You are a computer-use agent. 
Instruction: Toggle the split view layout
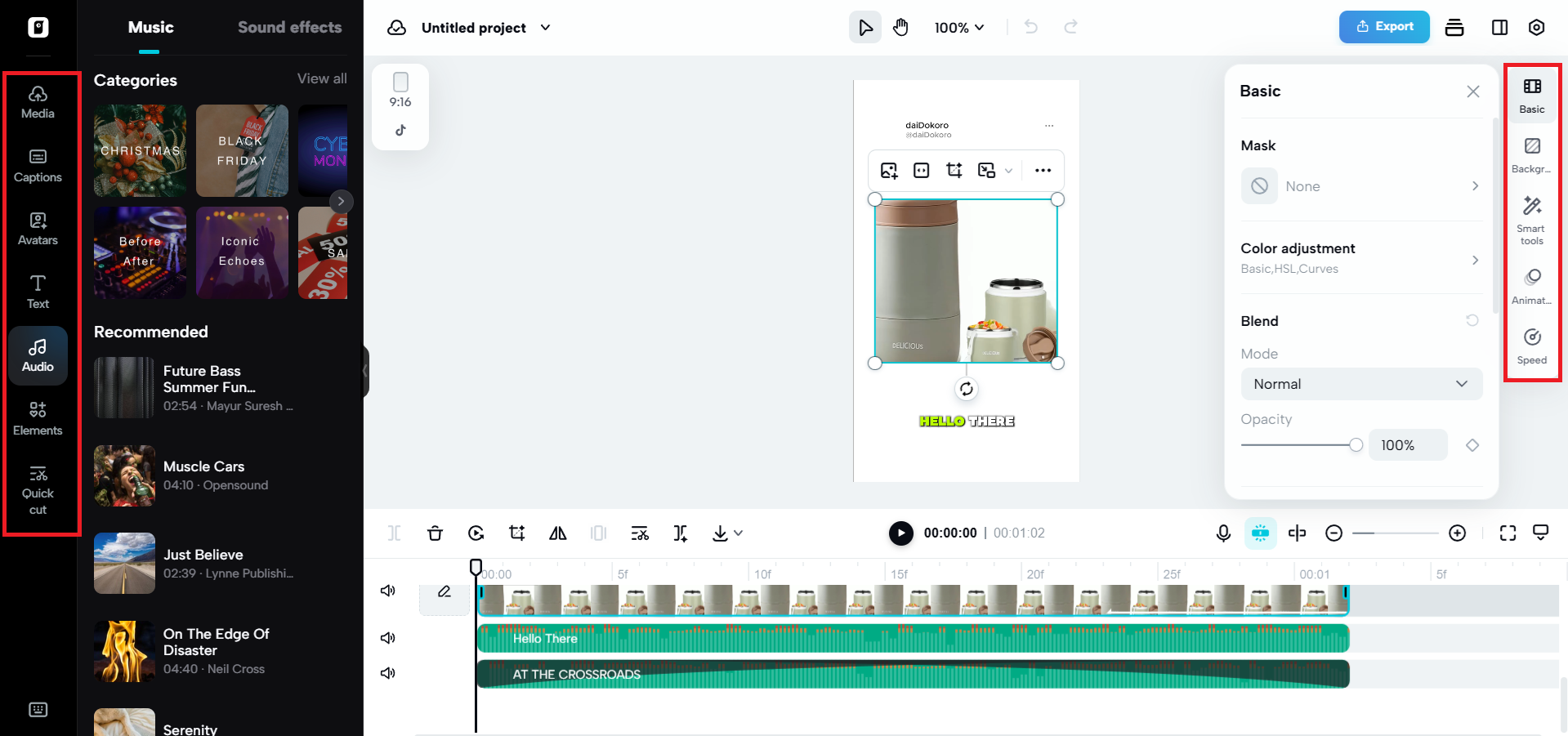(1499, 28)
